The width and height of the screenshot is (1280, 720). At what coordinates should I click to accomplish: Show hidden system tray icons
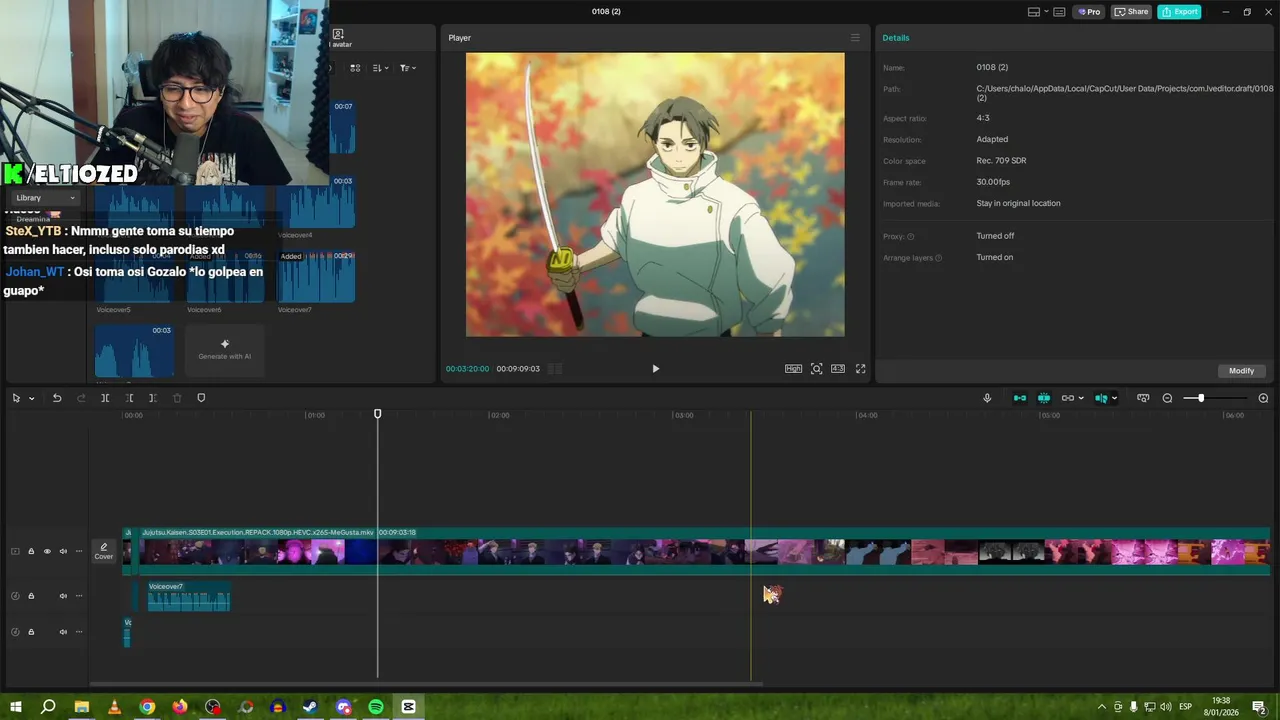[x=1102, y=707]
